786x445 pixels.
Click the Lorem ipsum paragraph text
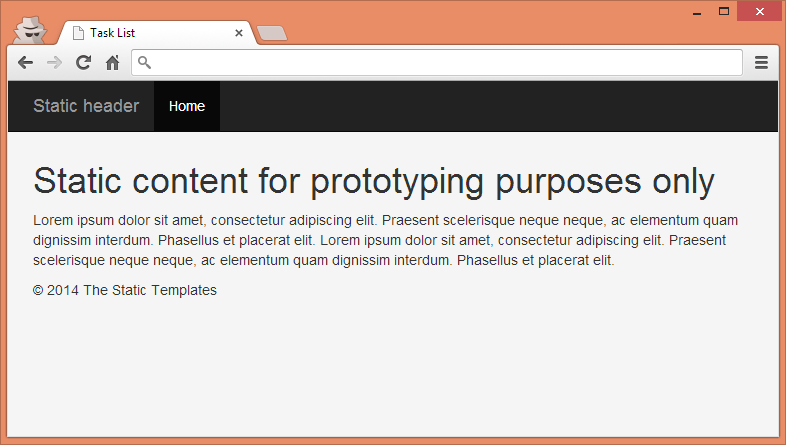click(x=385, y=240)
